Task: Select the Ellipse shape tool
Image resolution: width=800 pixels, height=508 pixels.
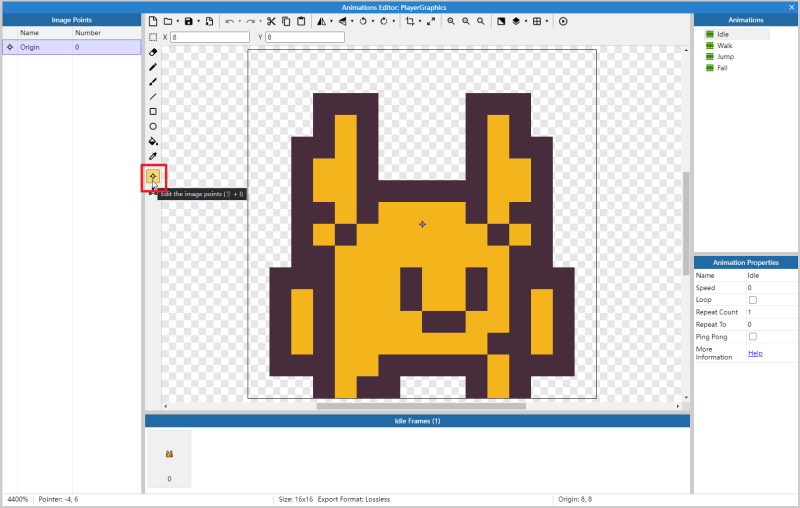Action: click(x=153, y=126)
